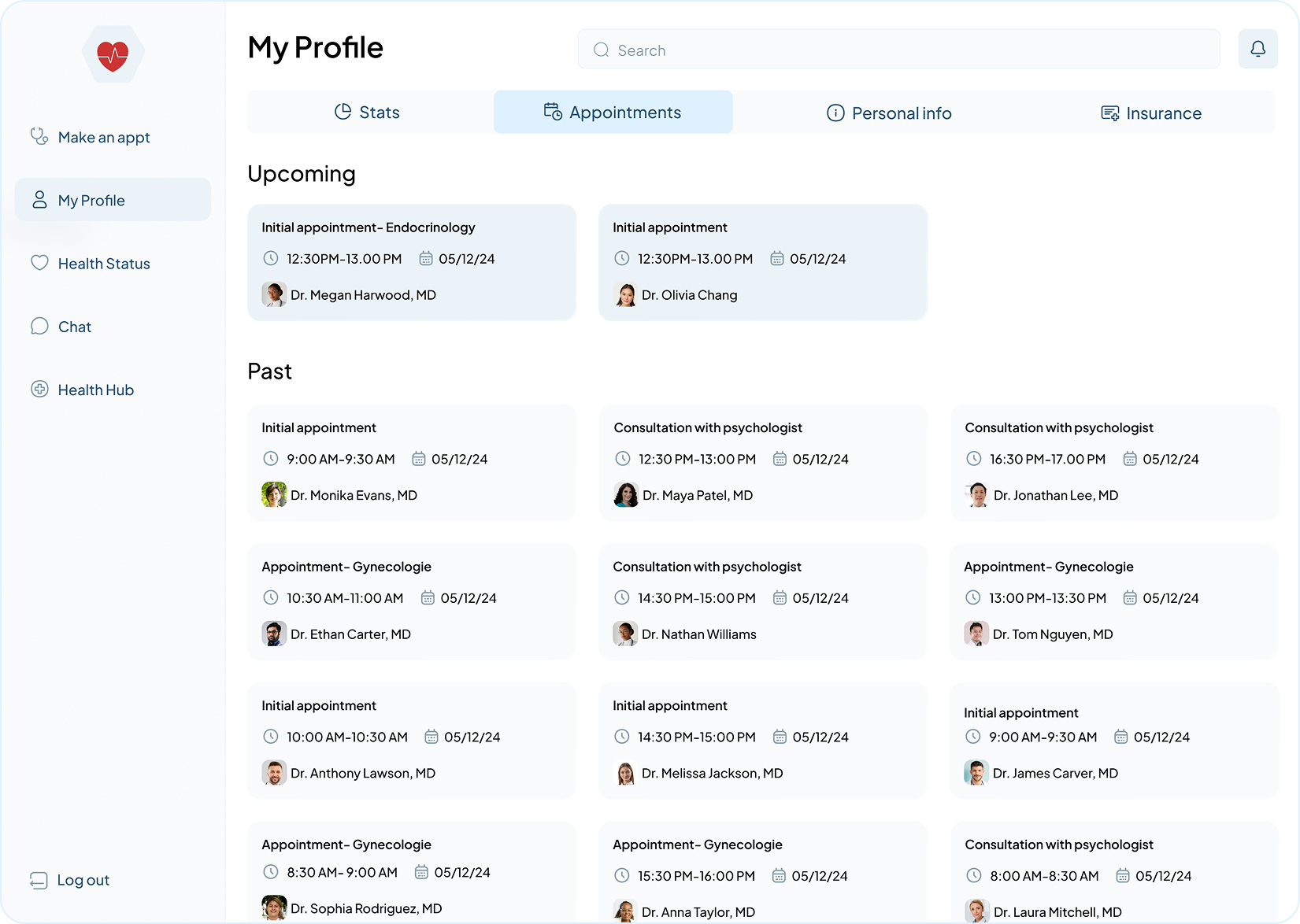Click the clock icon on Dr. Olivia Chang's appointment

(x=621, y=258)
